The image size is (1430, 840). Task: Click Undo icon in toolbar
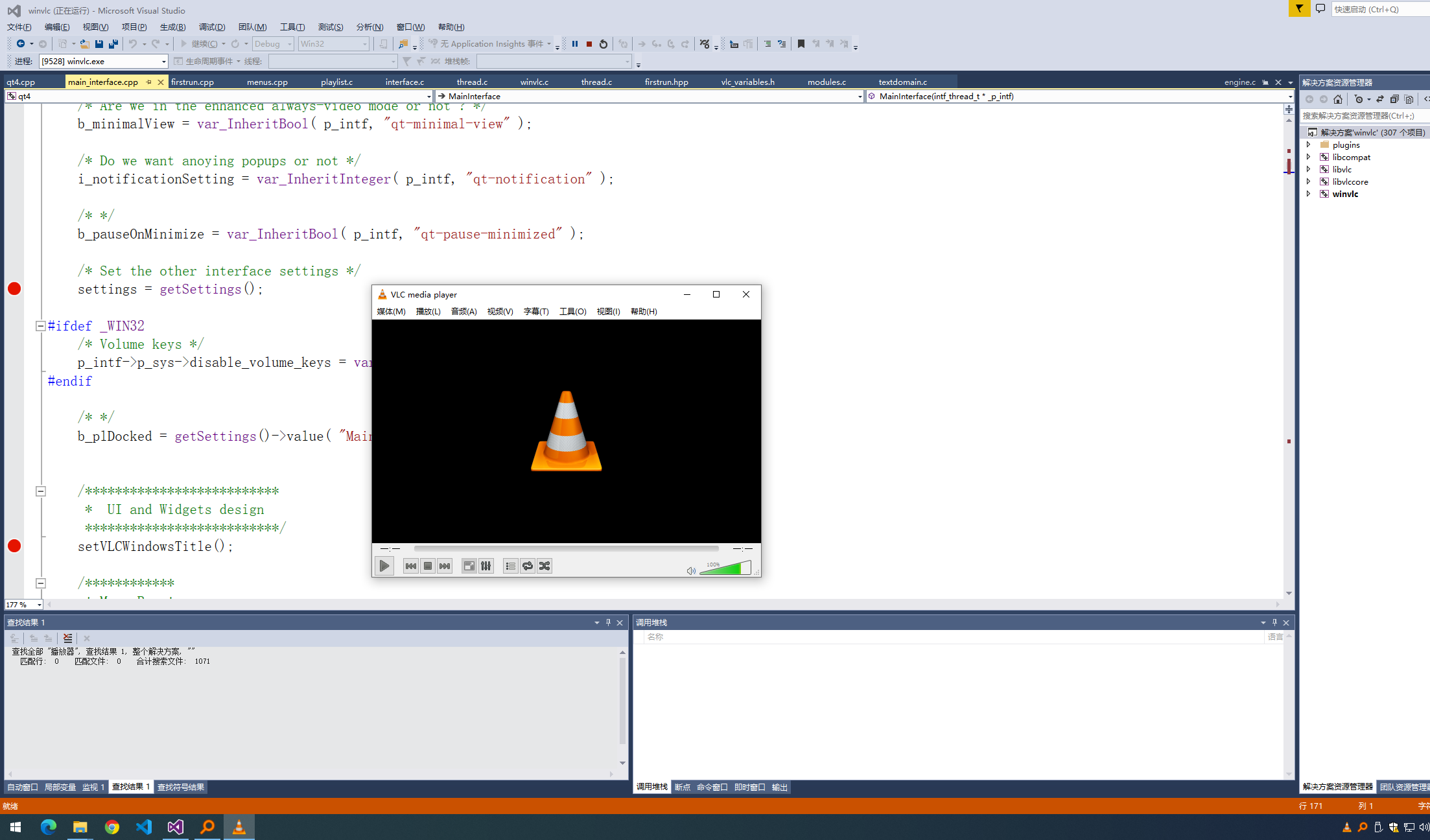(132, 44)
